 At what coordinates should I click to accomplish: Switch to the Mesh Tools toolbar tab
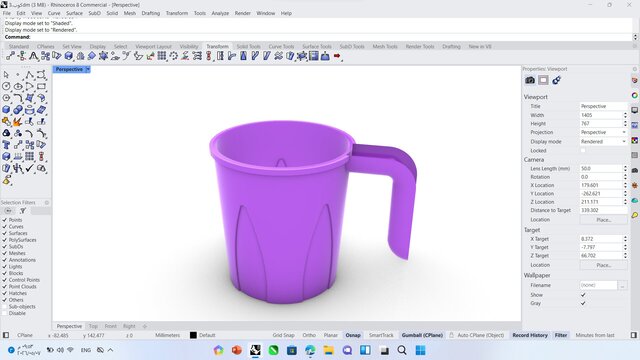coord(384,47)
